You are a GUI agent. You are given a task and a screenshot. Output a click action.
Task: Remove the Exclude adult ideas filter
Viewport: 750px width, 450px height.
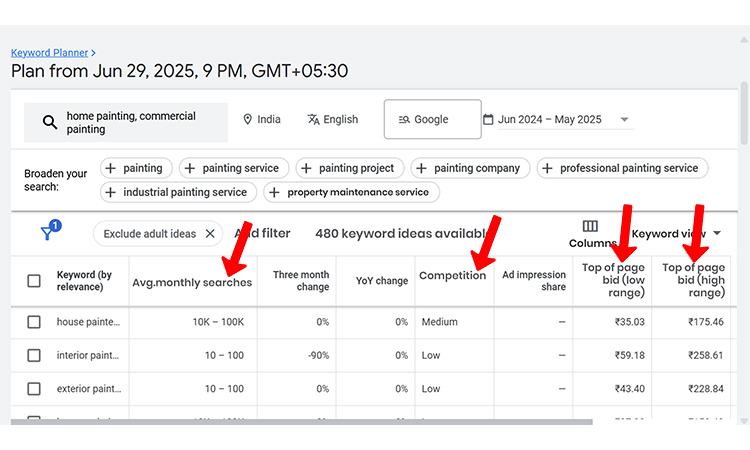tap(210, 233)
